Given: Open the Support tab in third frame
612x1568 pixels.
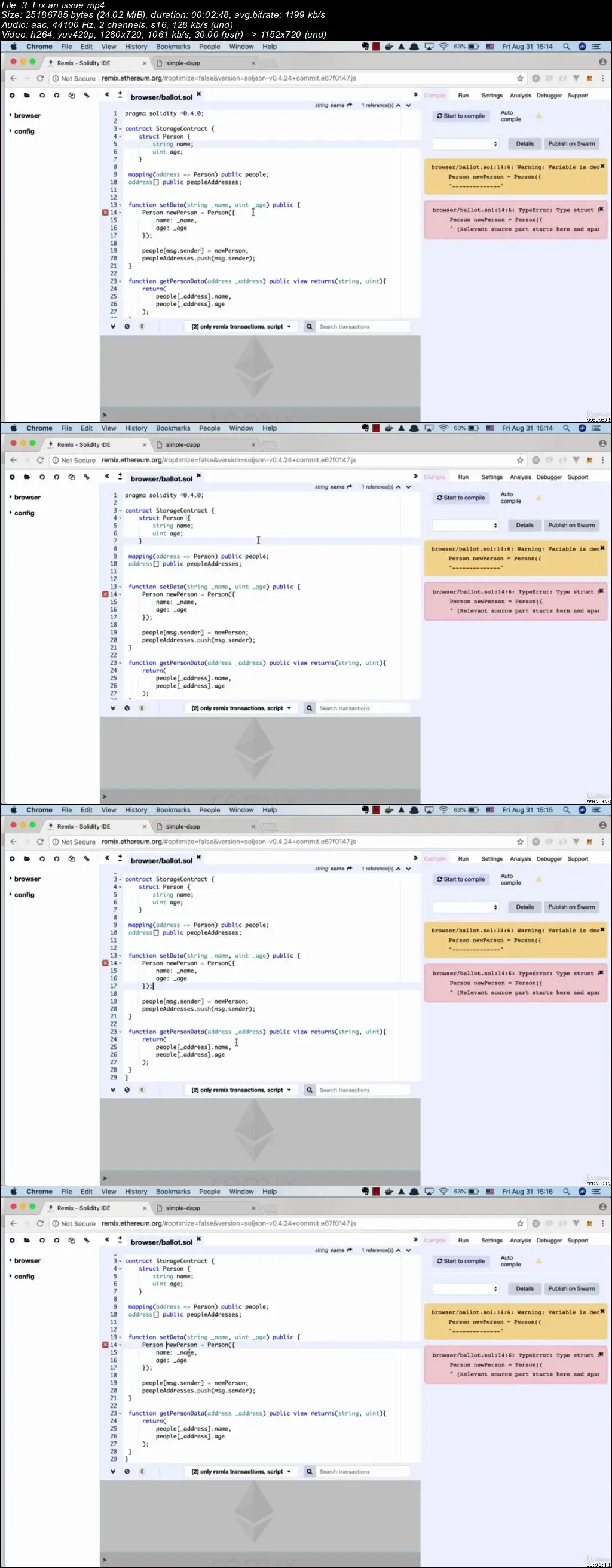Looking at the screenshot, I should (x=578, y=859).
